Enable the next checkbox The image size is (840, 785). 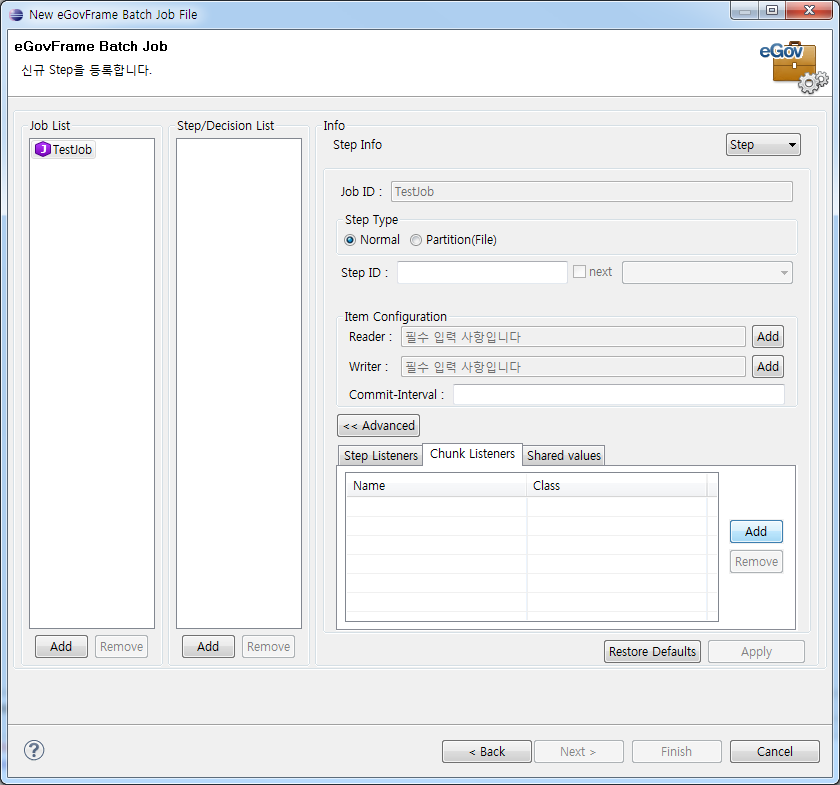click(579, 272)
